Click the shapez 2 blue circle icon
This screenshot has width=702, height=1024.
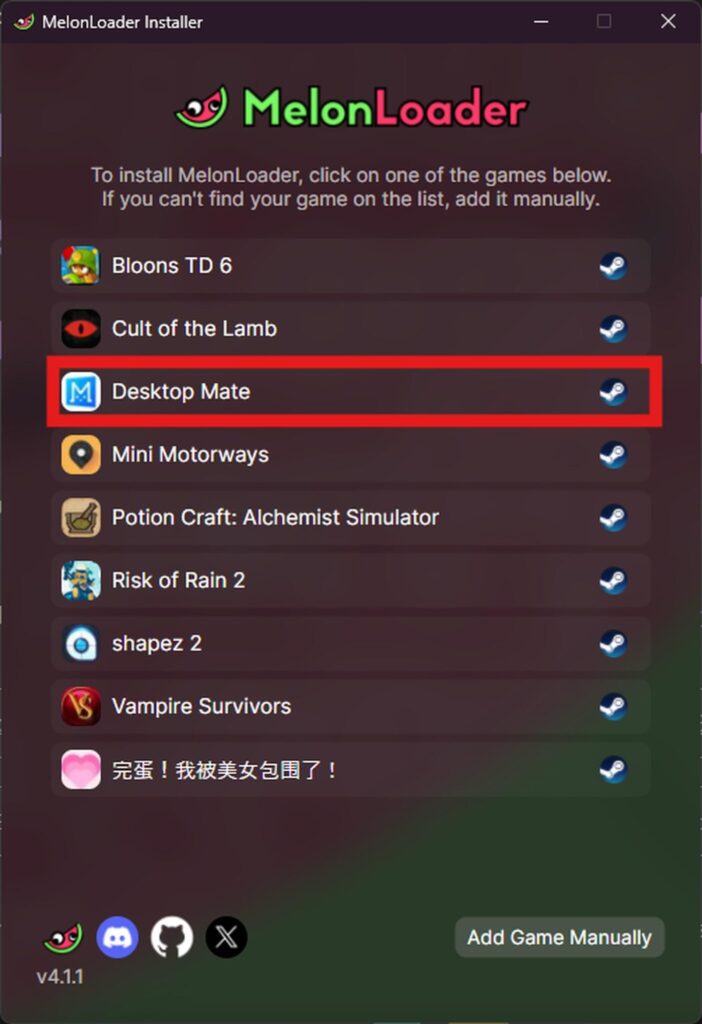(x=80, y=643)
